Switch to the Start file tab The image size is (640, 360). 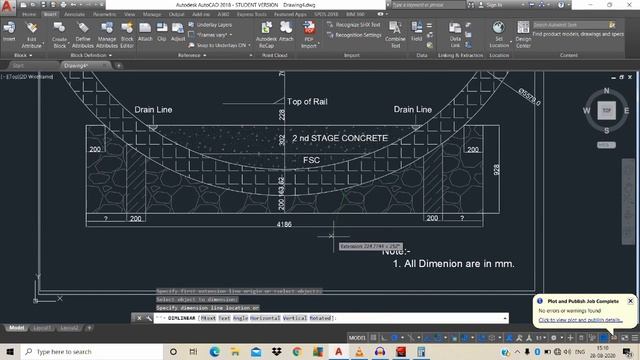point(18,66)
